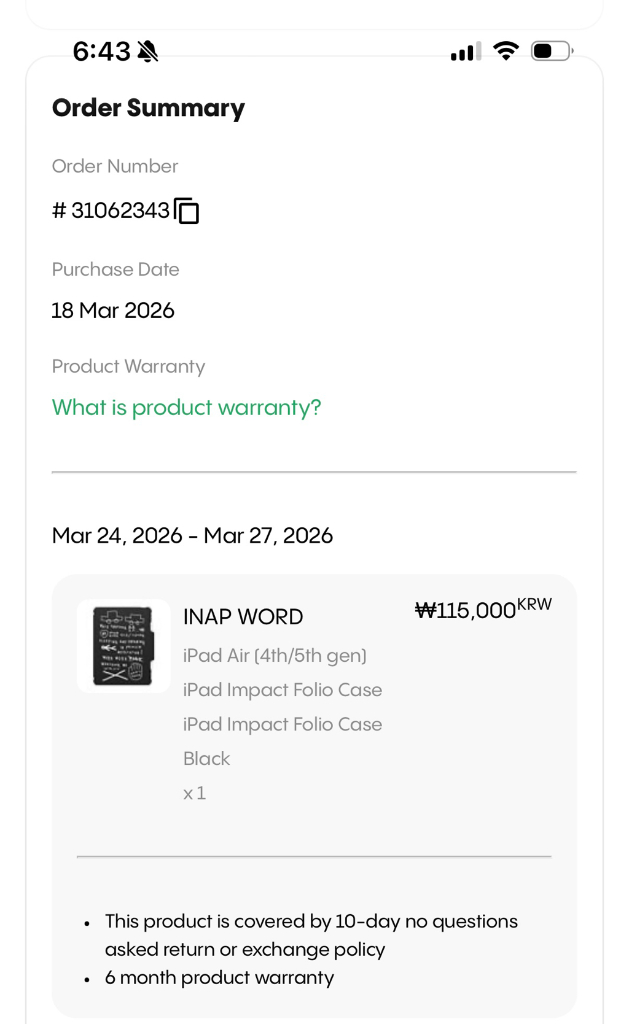Tap the x 1 quantity label
Viewport: 629px width, 1024px height.
pyautogui.click(x=194, y=793)
